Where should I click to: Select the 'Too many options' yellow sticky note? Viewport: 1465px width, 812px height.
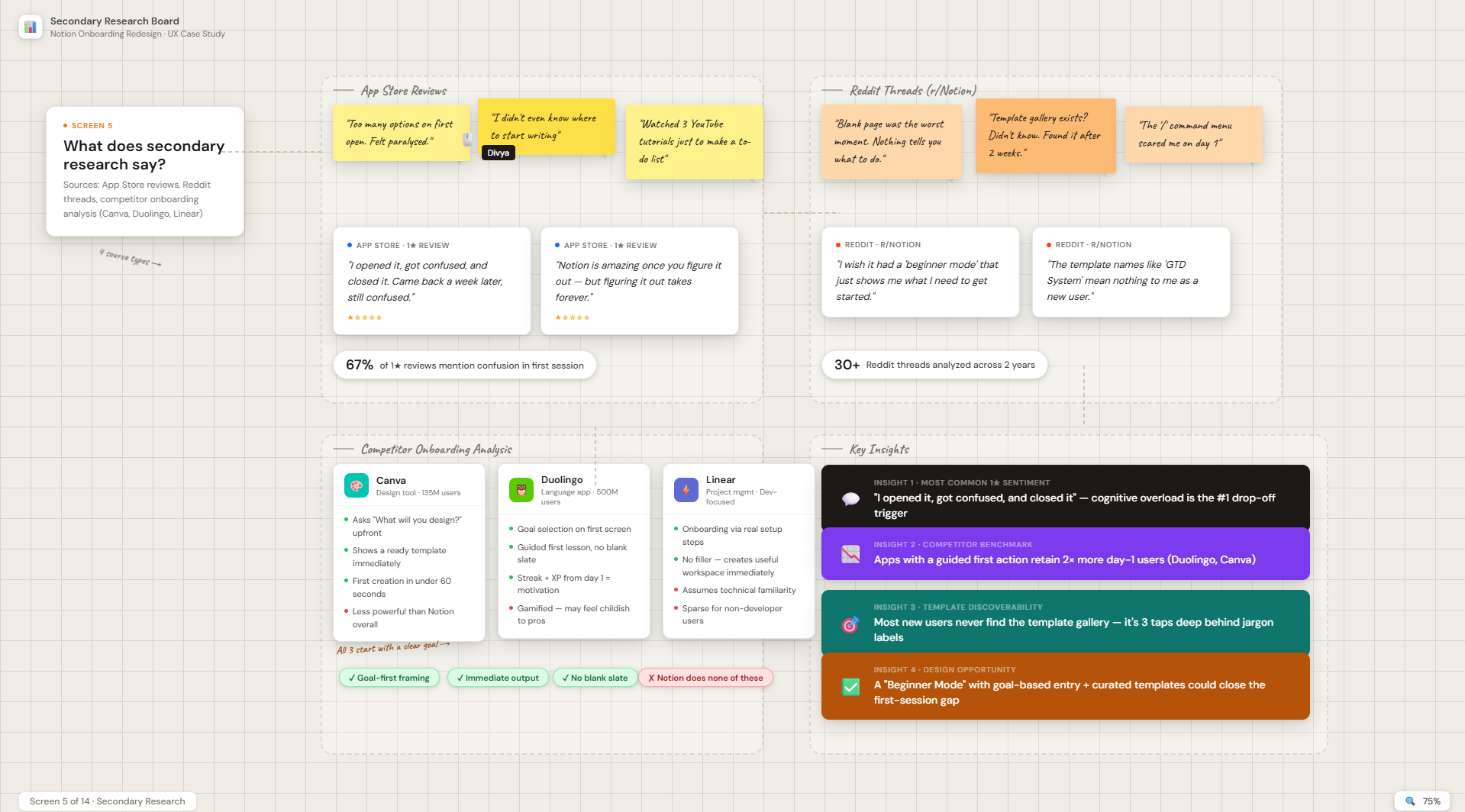402,134
